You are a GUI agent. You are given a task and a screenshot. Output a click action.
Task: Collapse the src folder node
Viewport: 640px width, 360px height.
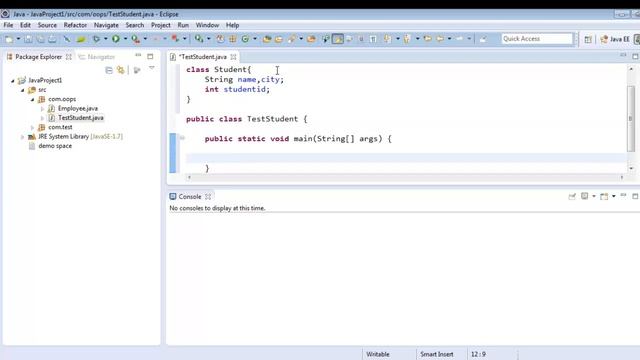tap(22, 90)
